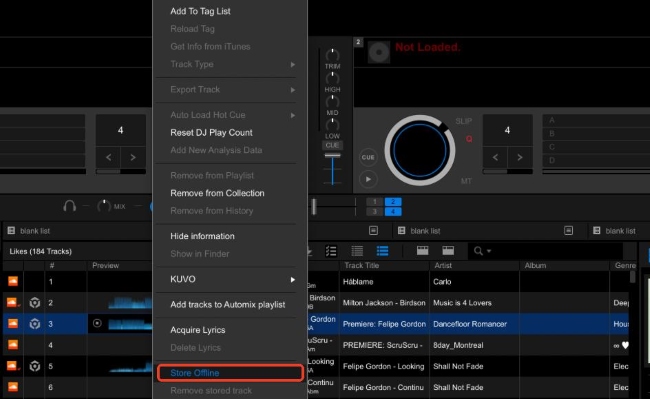Click the rekordbox analysis icon in row 5
Image resolution: width=650 pixels, height=399 pixels.
35,366
